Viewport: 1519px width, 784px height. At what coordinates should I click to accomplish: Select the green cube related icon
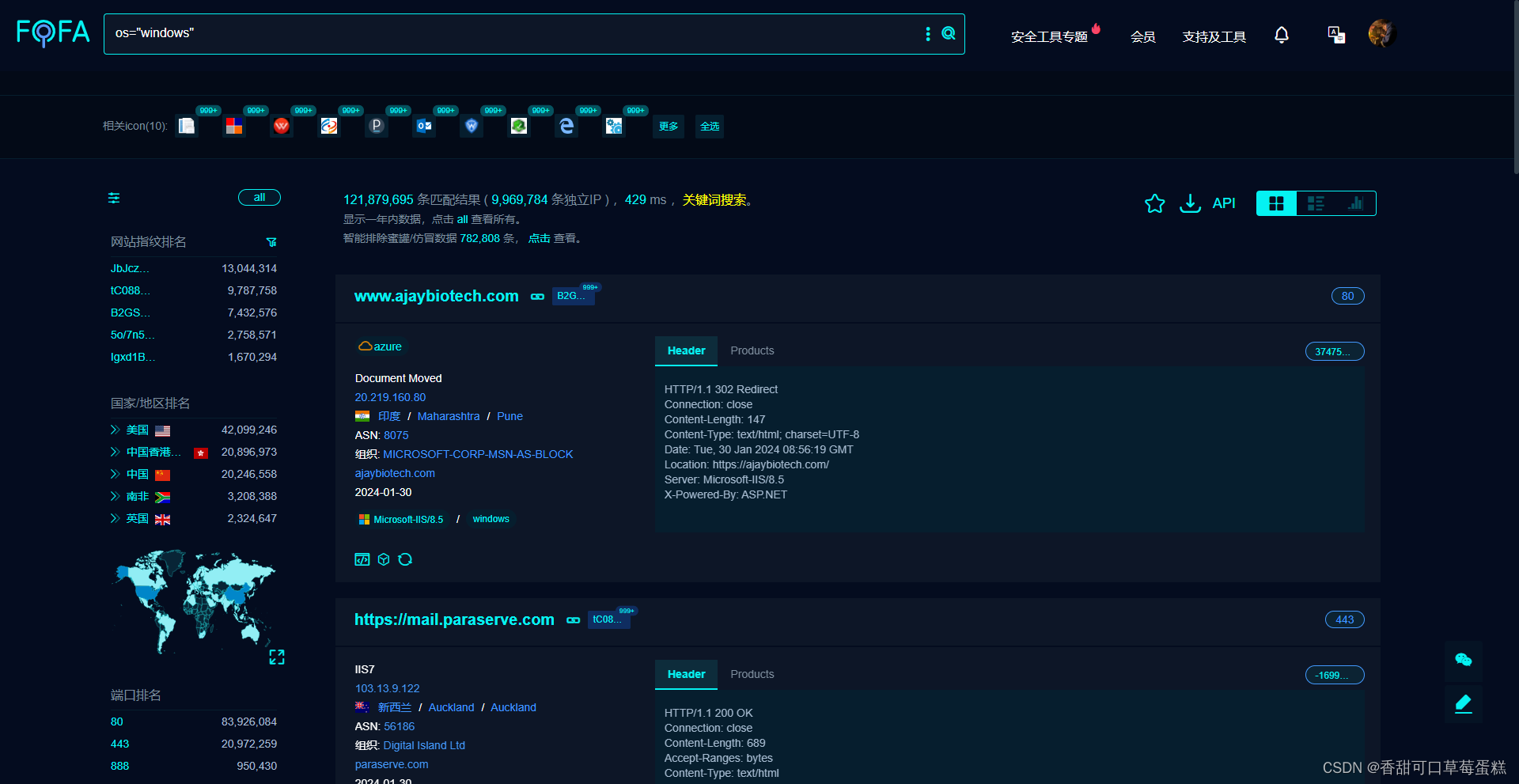point(519,126)
